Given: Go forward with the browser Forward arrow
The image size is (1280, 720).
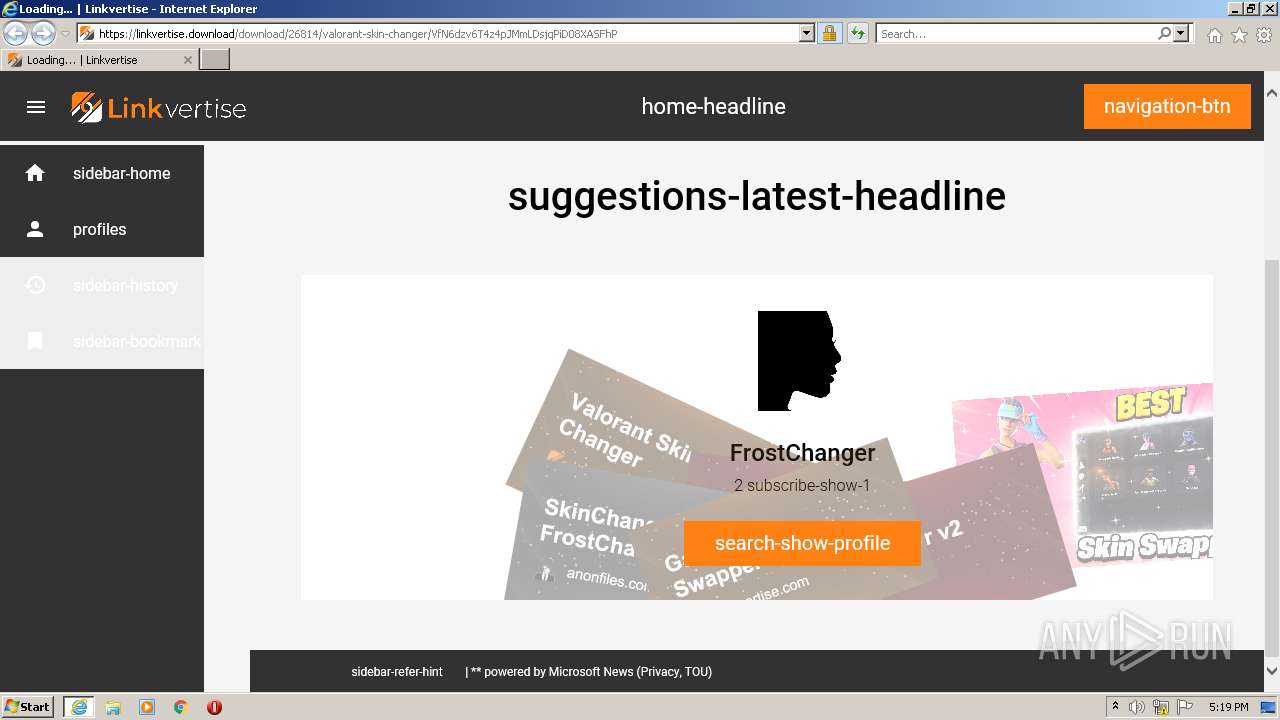Looking at the screenshot, I should point(43,33).
